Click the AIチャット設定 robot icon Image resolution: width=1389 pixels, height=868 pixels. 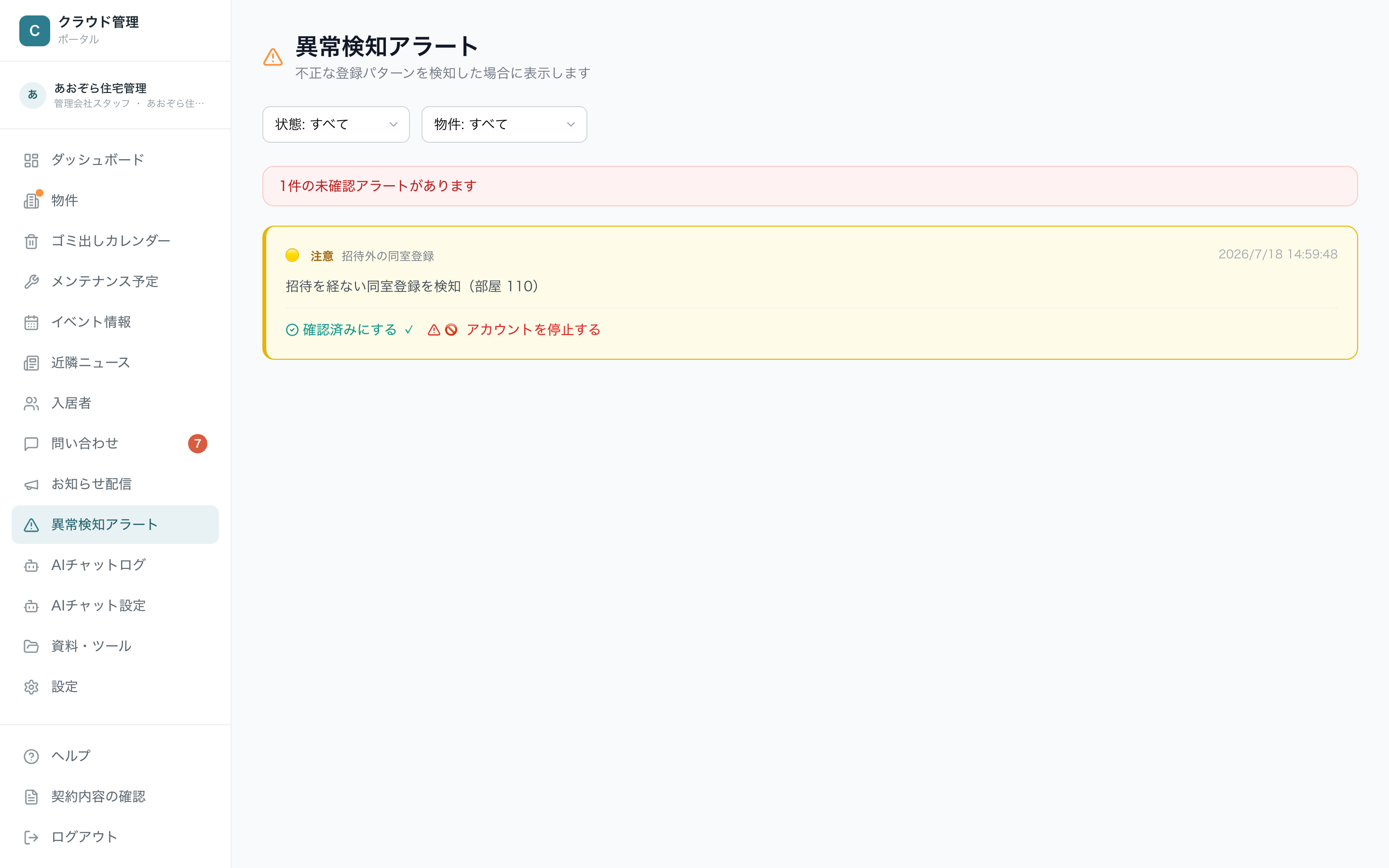pos(31,606)
